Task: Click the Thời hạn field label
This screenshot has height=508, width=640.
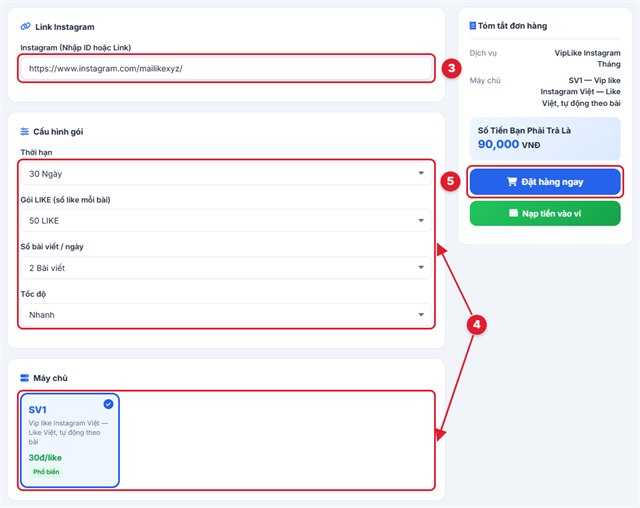Action: coord(36,153)
